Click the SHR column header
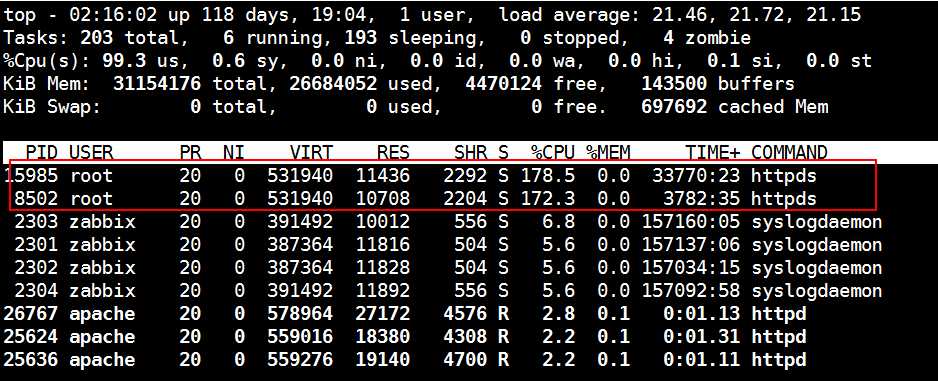Screen dimensions: 938x381 pyautogui.click(x=471, y=153)
